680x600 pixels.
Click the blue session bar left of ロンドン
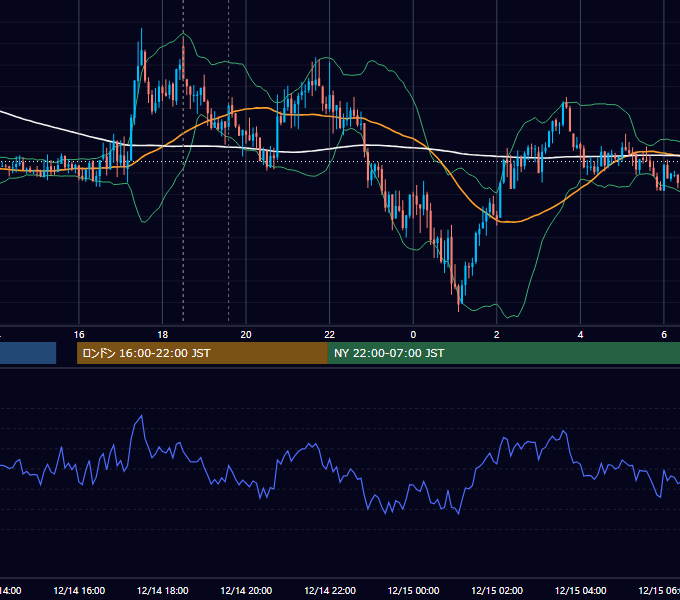click(28, 353)
